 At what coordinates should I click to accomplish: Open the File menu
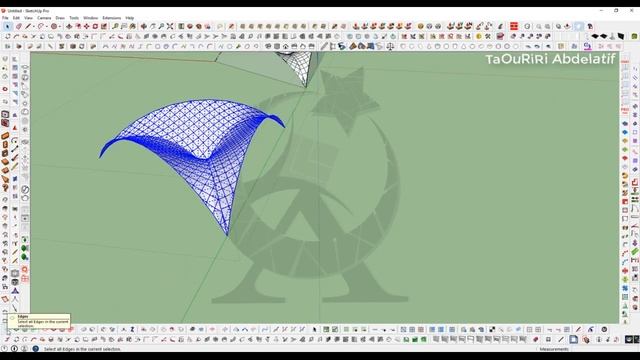tap(5, 18)
